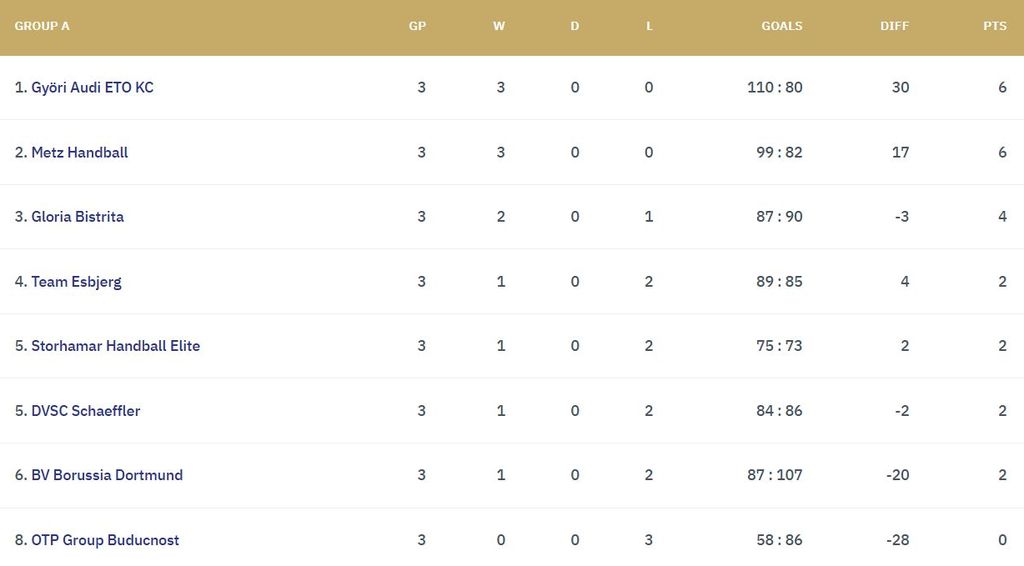Click the GOALS column header
Screen dimensions: 1024x566
click(782, 26)
